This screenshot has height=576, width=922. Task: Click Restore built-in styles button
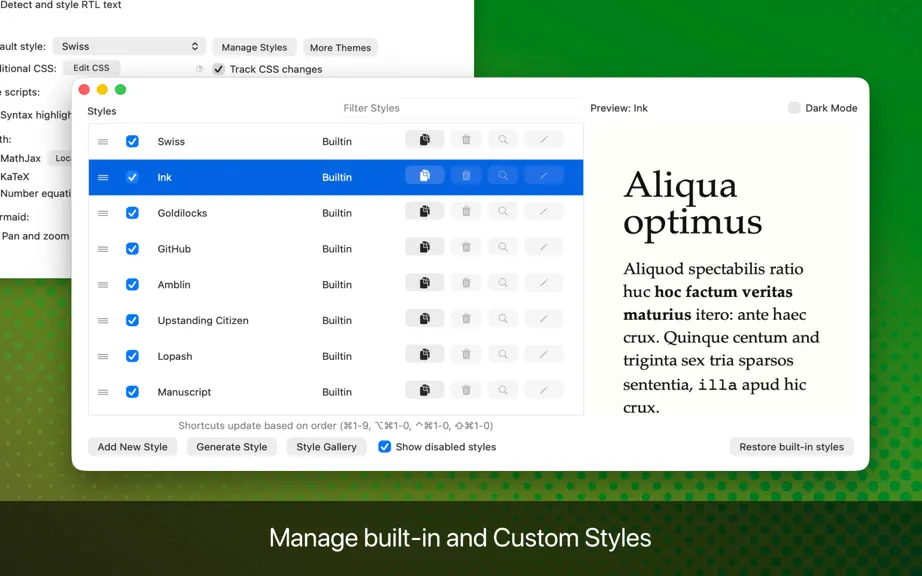click(x=791, y=447)
